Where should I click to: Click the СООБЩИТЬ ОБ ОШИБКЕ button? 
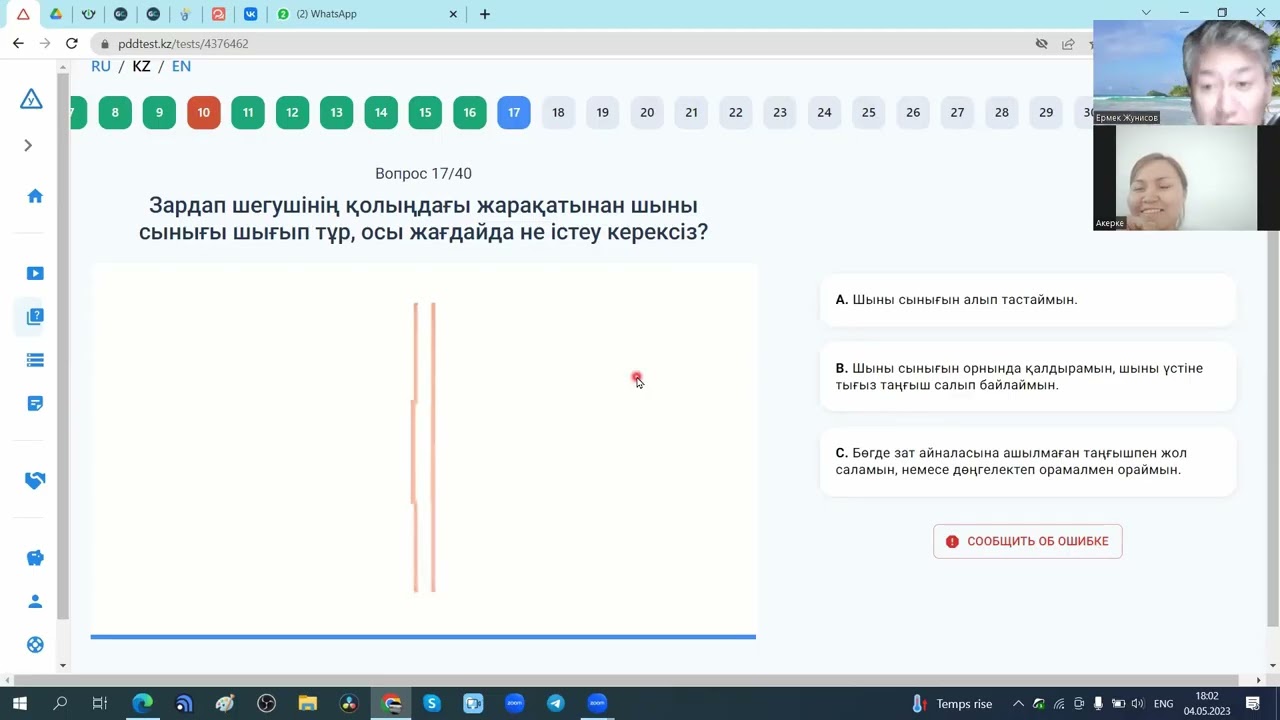[1027, 541]
